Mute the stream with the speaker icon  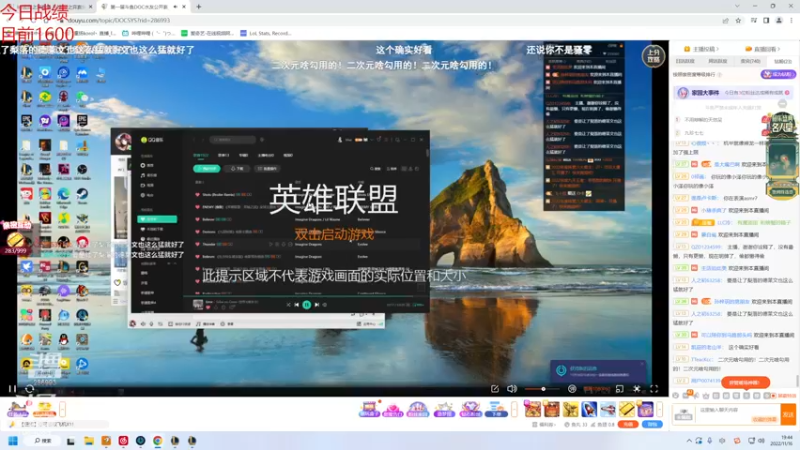coord(512,389)
